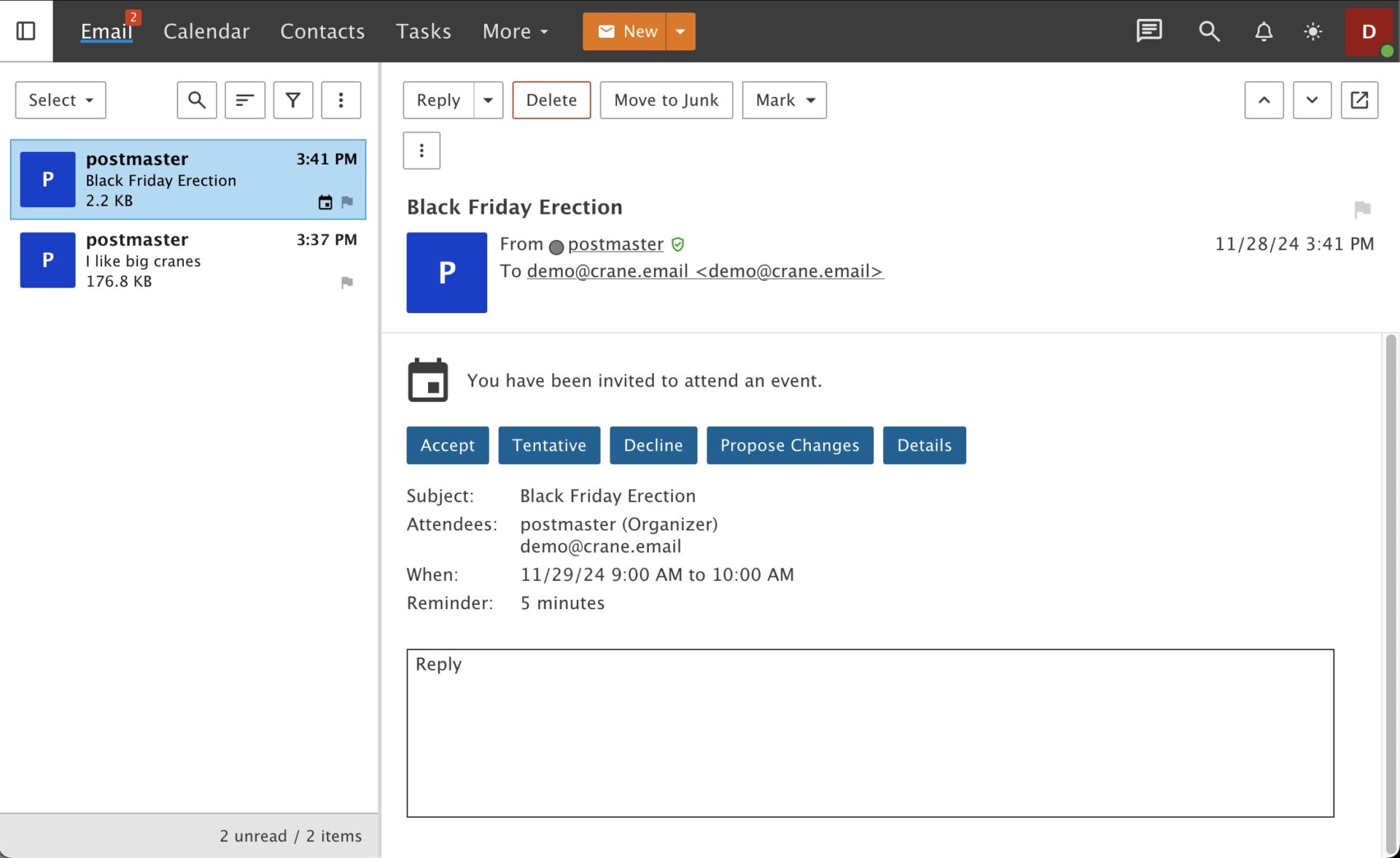Toggle flag on the 'I like big cranes' message

347,282
